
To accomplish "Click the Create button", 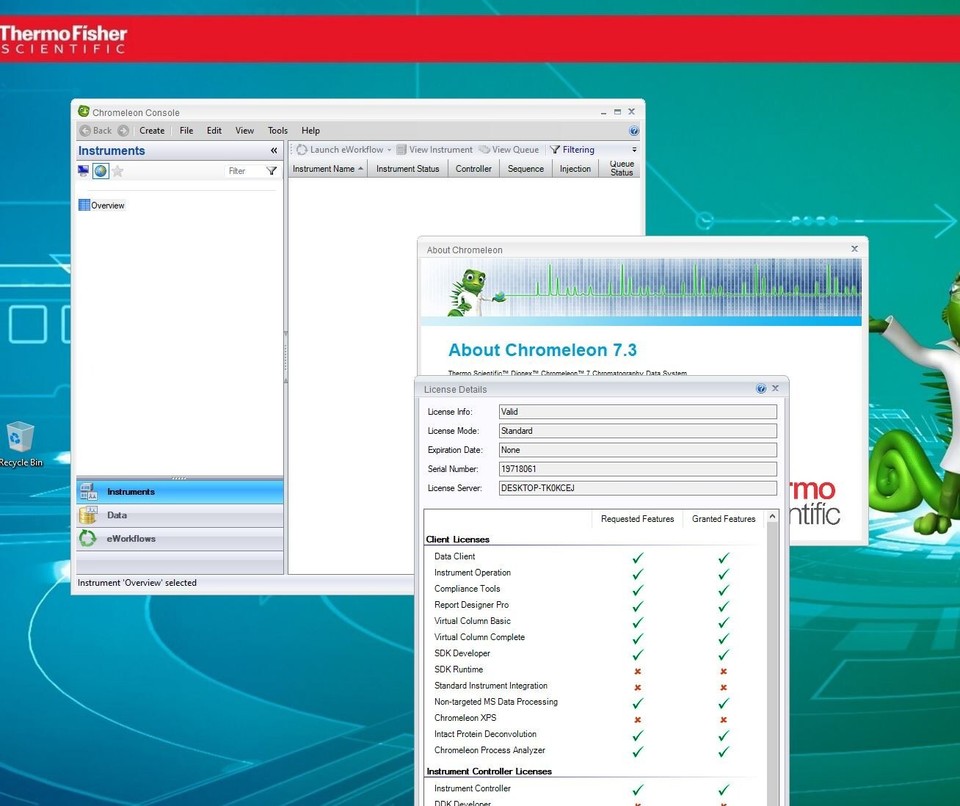I will 151,130.
